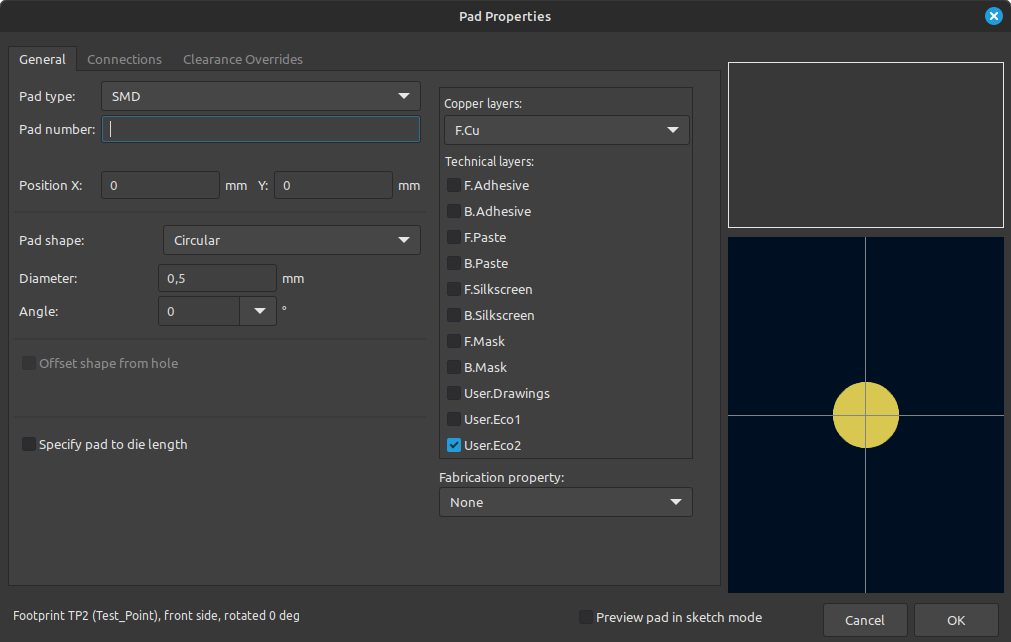Close the Pad Properties dialog
The height and width of the screenshot is (642, 1011).
(994, 16)
